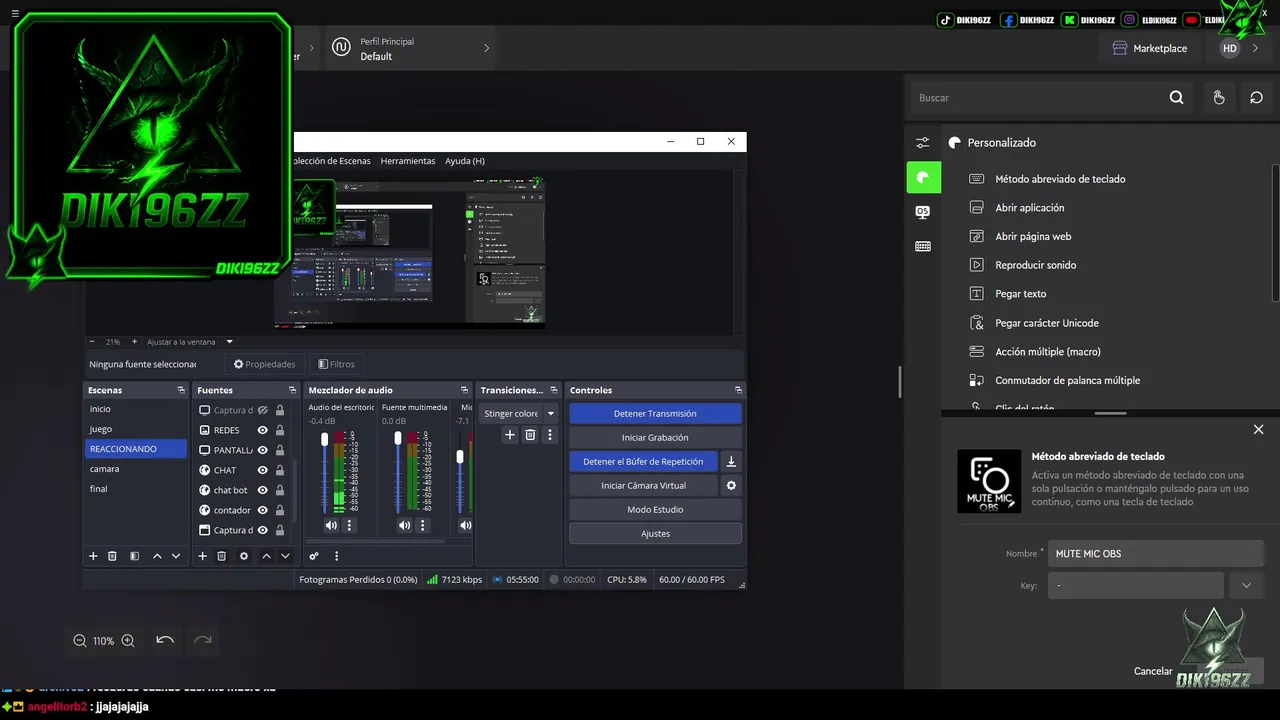1280x720 pixels.
Task: Select Acción múltiple (macro) action
Action: [x=1047, y=352]
